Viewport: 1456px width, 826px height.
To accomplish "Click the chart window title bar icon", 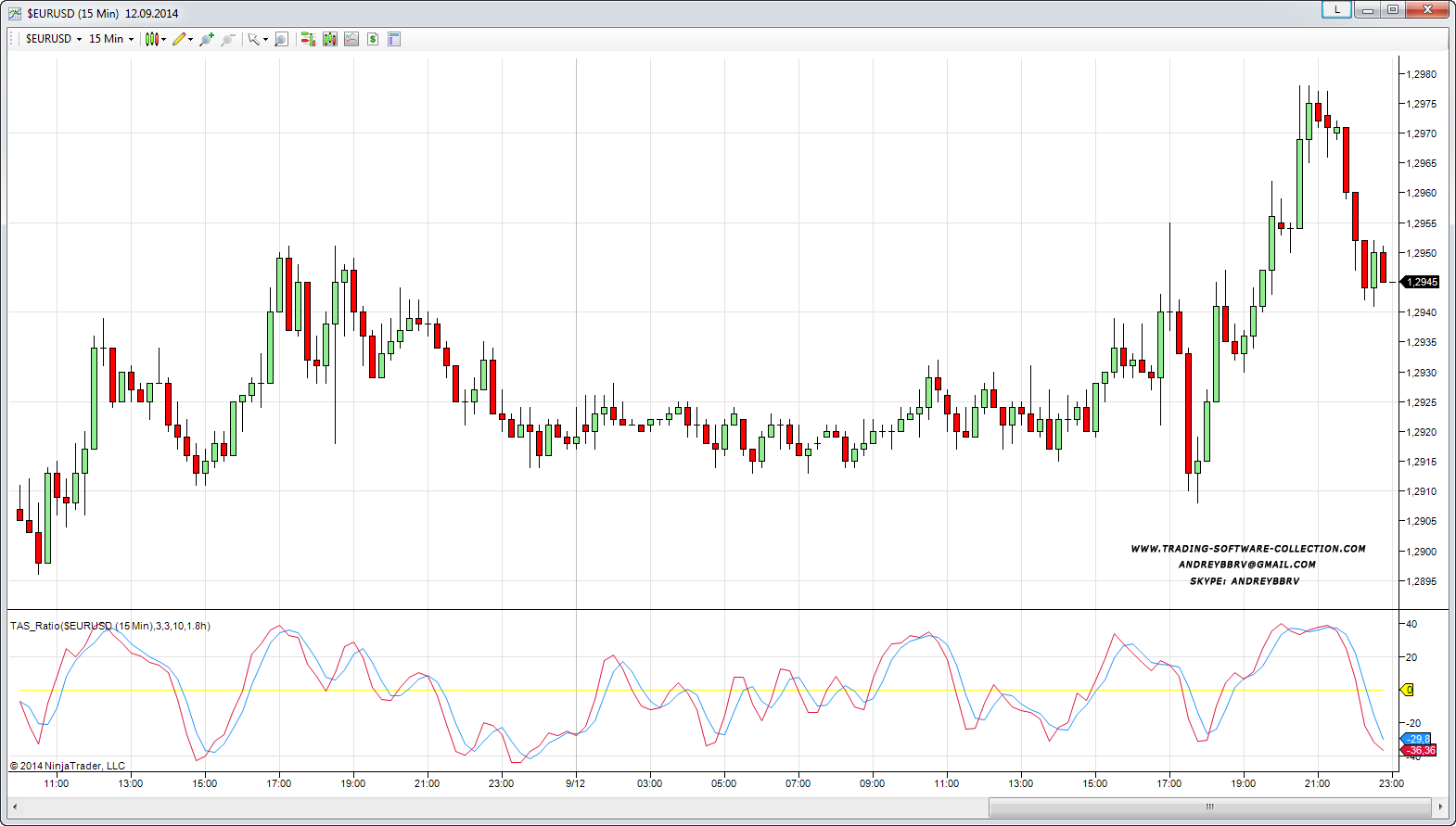I will (x=15, y=13).
